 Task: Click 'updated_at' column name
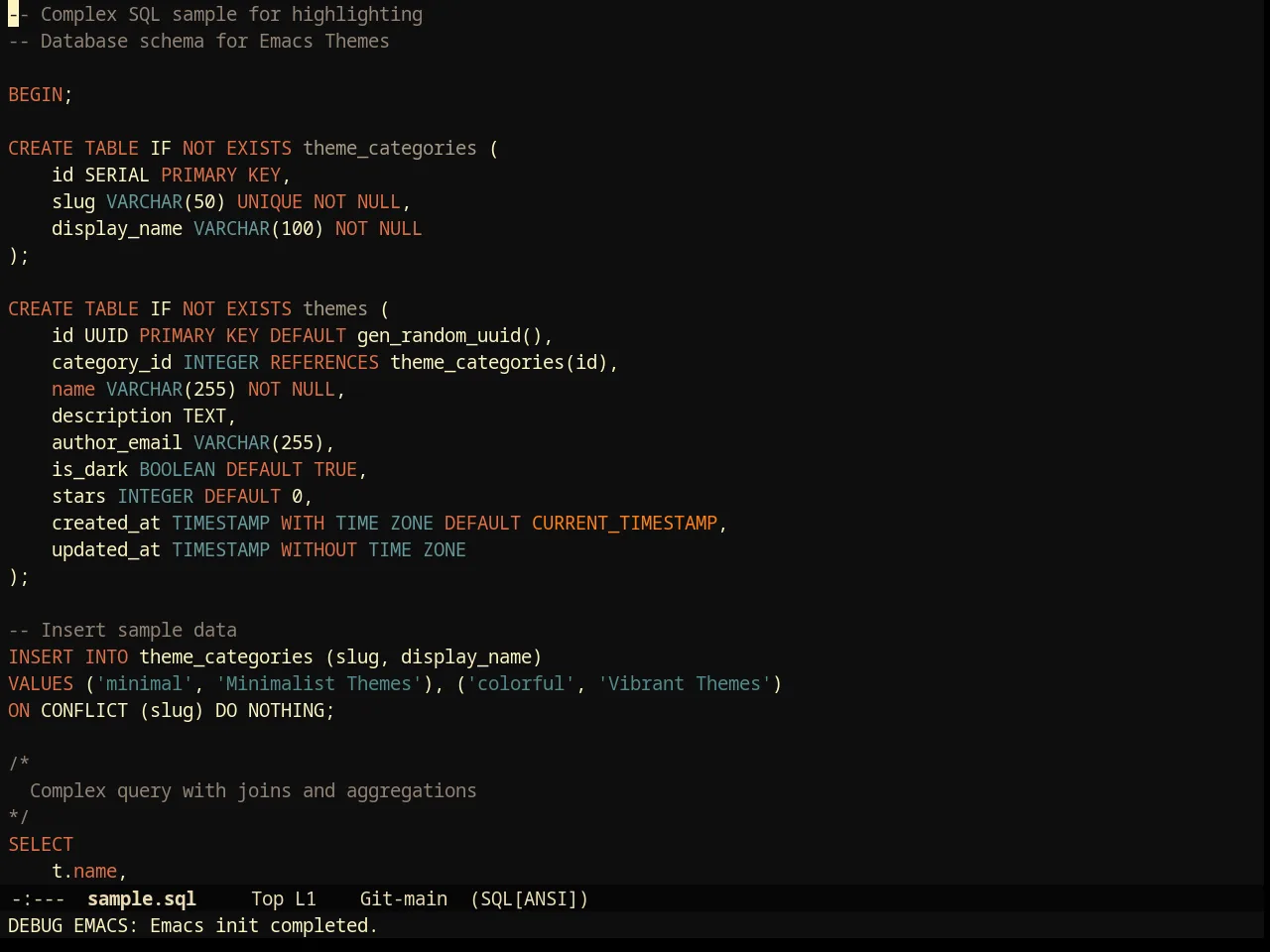point(106,549)
